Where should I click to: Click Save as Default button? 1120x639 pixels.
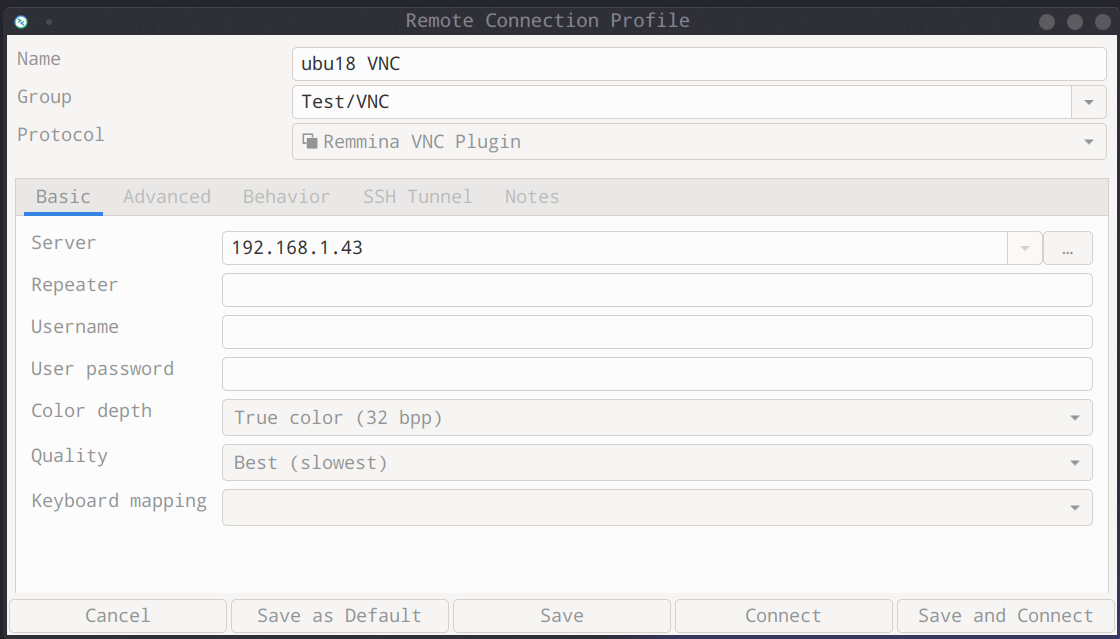pos(339,616)
